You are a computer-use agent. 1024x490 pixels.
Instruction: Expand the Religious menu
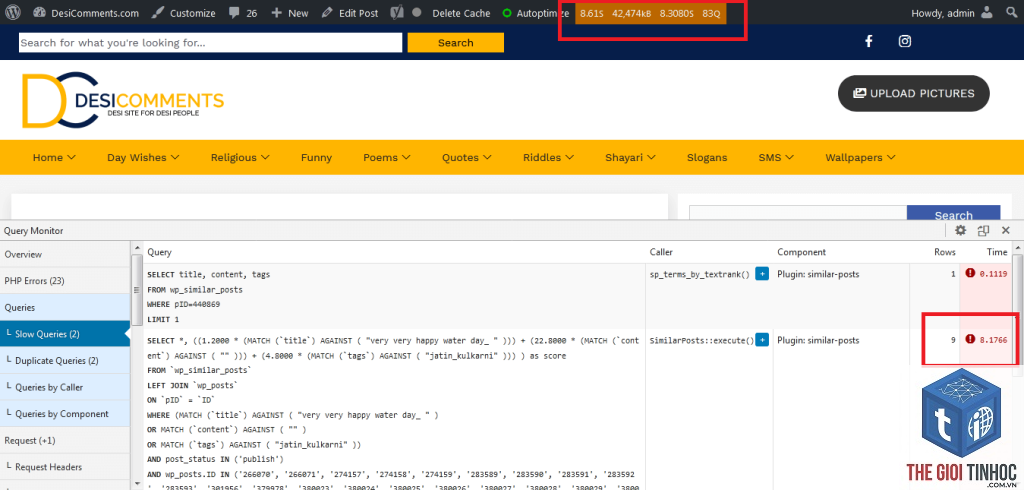click(240, 157)
